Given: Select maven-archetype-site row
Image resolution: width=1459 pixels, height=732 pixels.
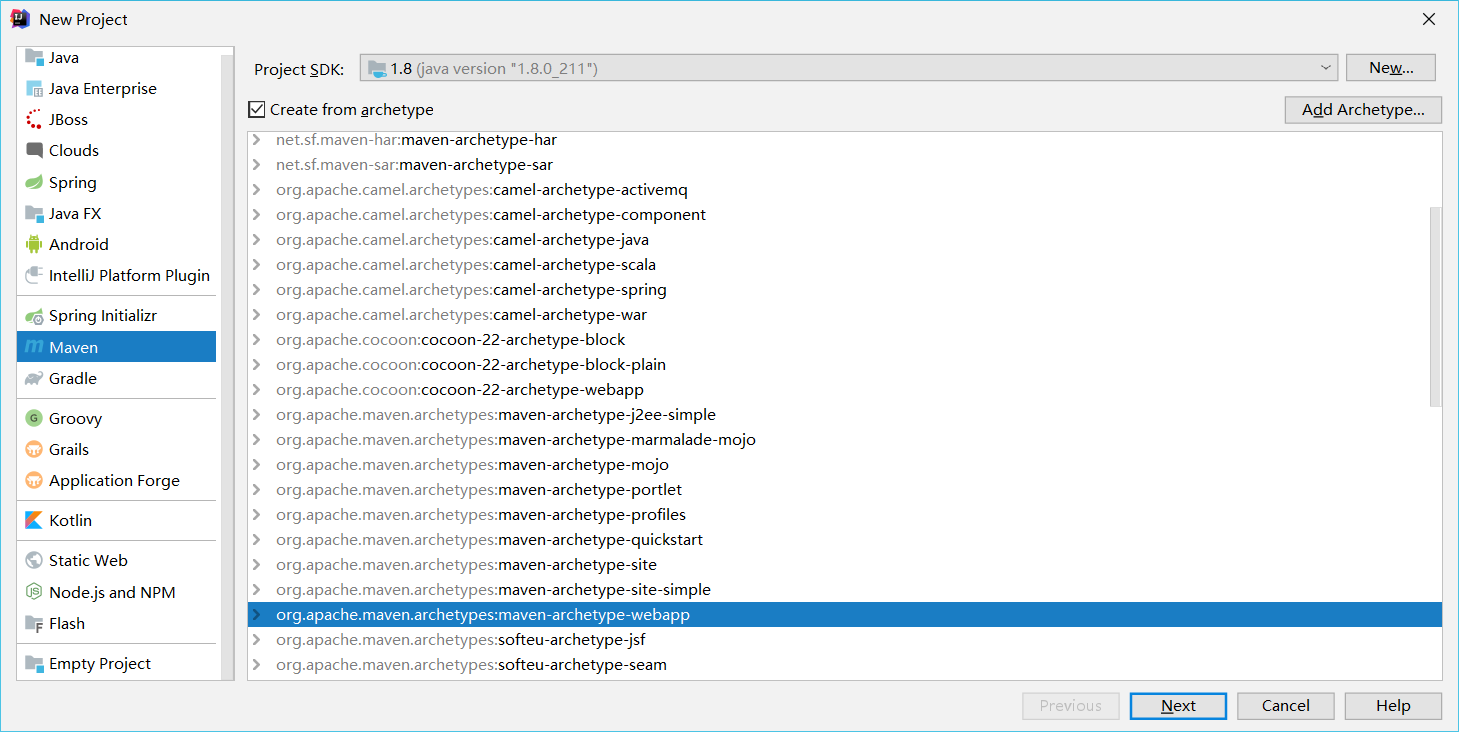Looking at the screenshot, I should pos(845,565).
